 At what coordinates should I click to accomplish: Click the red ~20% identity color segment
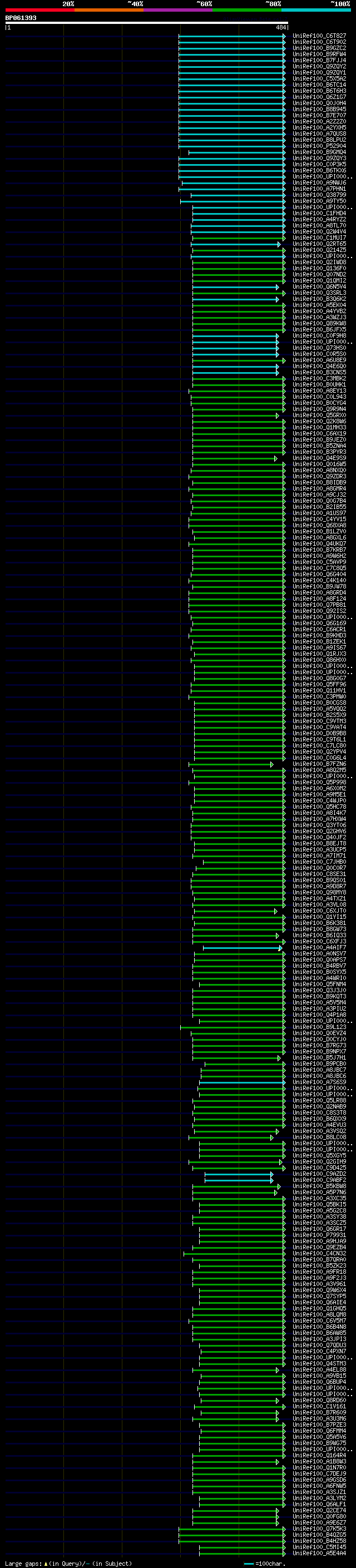39,10
